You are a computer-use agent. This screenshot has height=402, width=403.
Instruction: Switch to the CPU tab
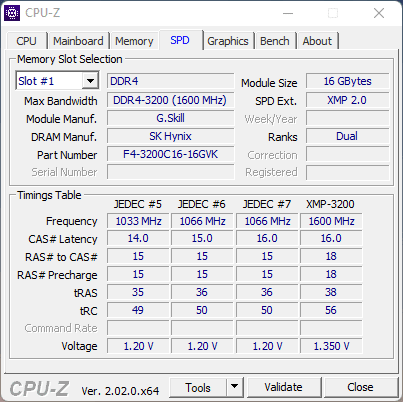[26, 41]
